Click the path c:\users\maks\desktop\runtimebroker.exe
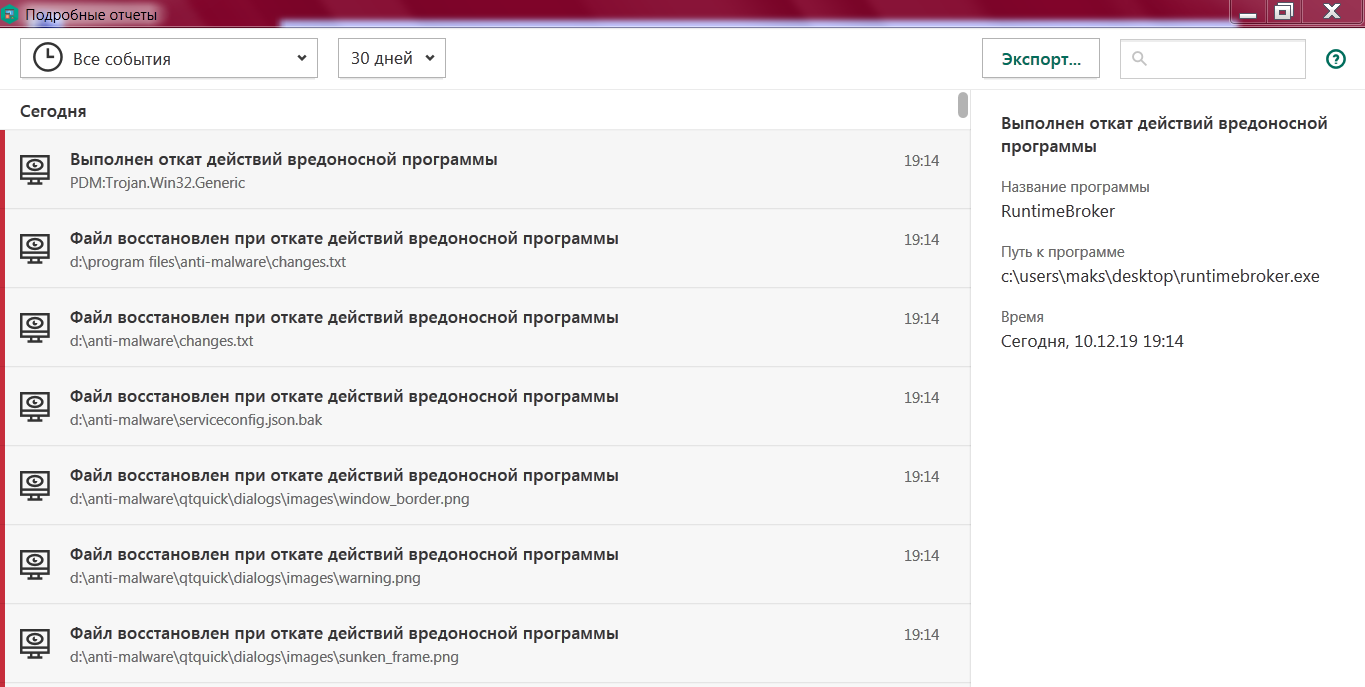The width and height of the screenshot is (1365, 687). [x=1160, y=276]
